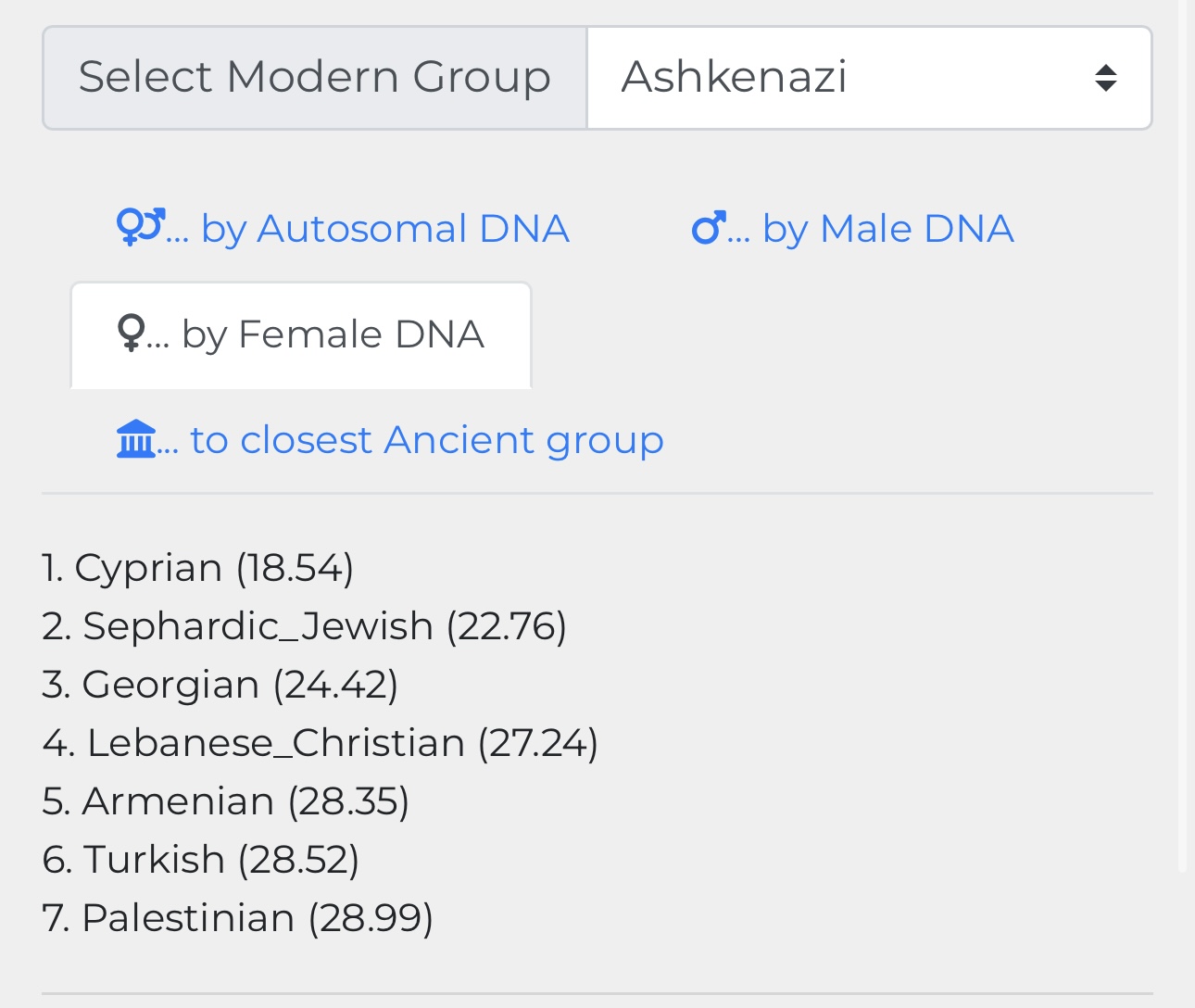Click the autosomal DNA combined gender icon

(x=141, y=227)
